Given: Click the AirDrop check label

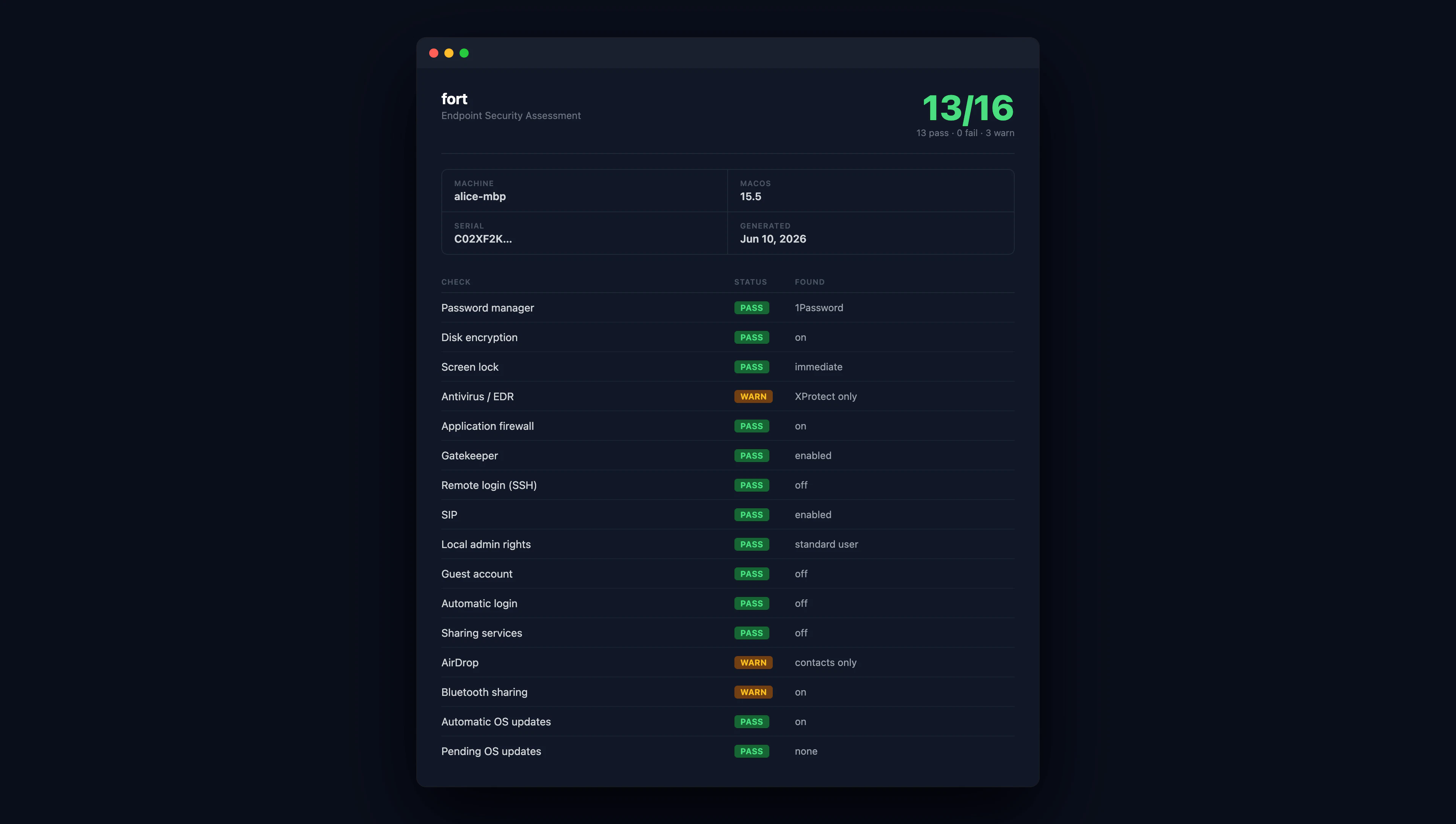Looking at the screenshot, I should click(460, 663).
